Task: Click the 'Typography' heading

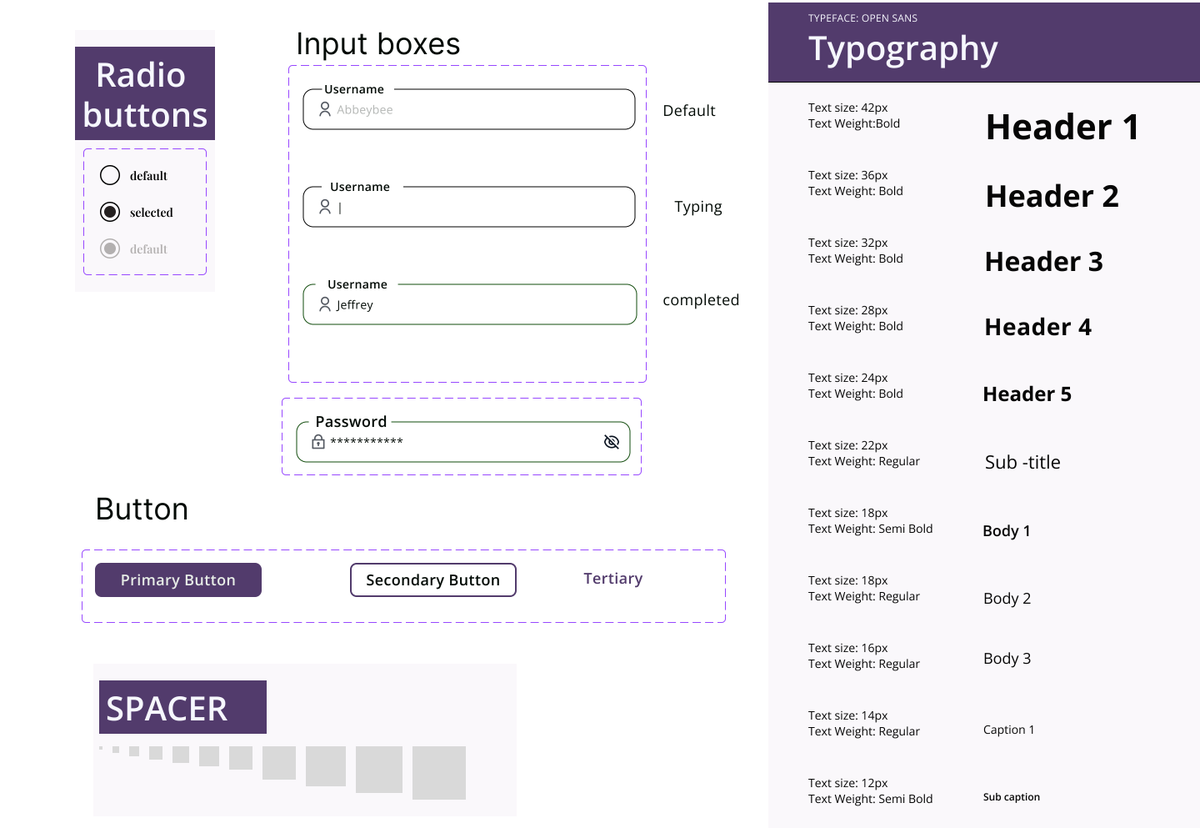Action: [x=903, y=49]
